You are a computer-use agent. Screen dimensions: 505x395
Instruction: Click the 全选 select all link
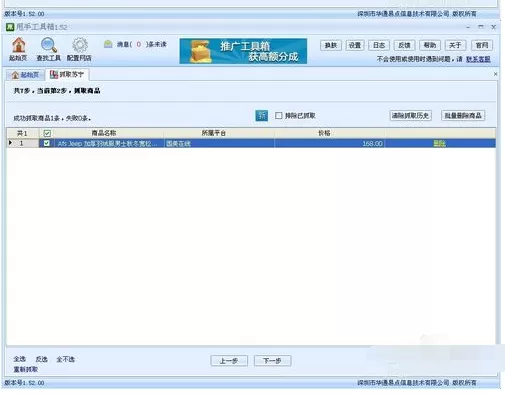(20, 359)
